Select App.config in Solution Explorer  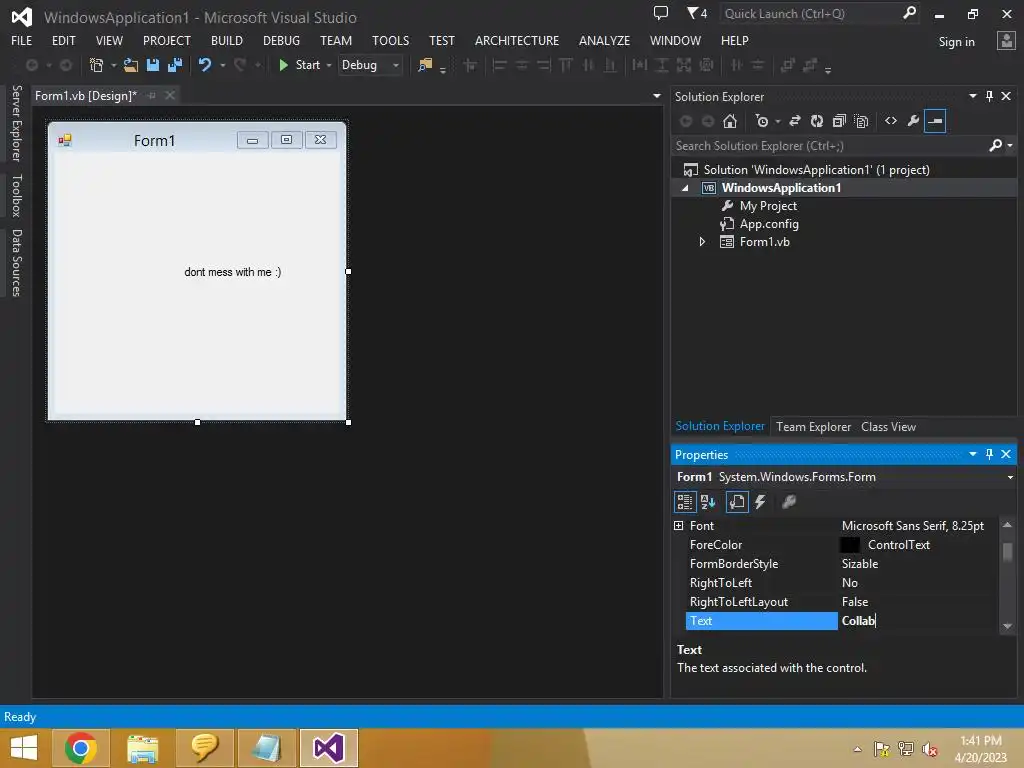pyautogui.click(x=769, y=224)
